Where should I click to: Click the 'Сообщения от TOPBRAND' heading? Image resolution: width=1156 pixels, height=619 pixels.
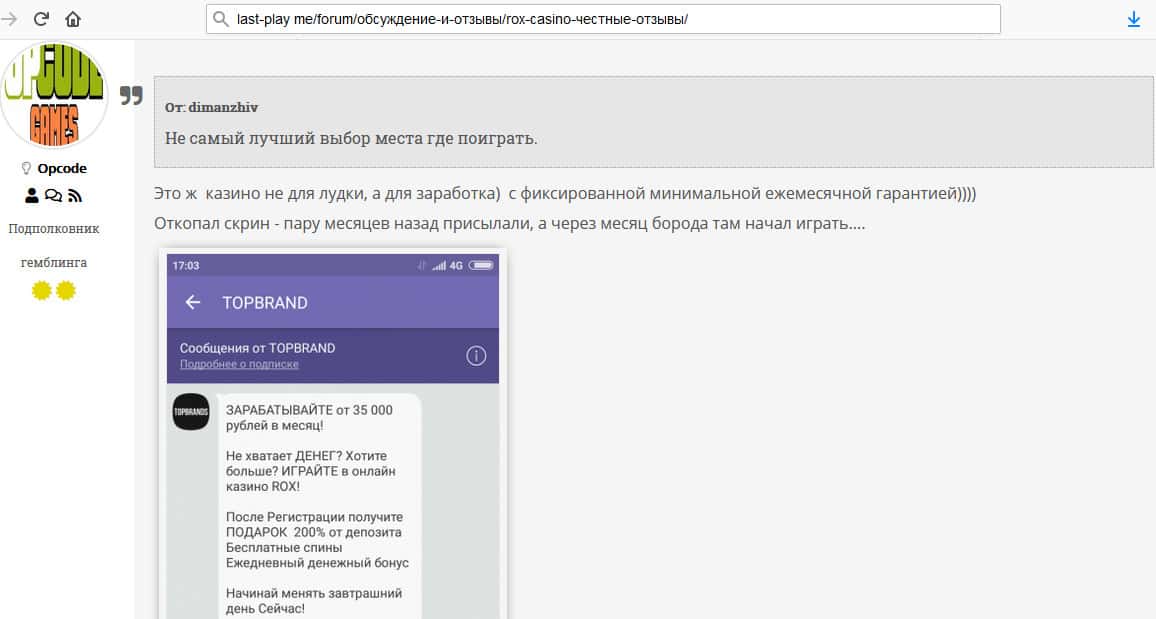point(257,348)
